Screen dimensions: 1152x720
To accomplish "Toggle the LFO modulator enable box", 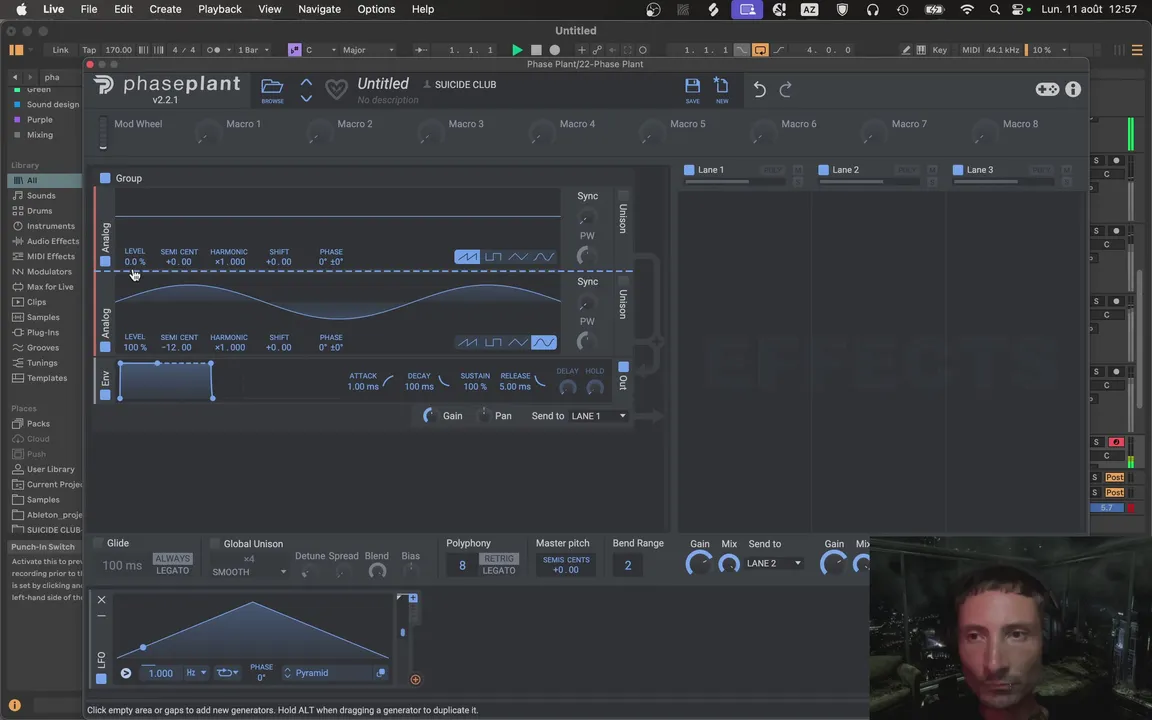I will 101,679.
